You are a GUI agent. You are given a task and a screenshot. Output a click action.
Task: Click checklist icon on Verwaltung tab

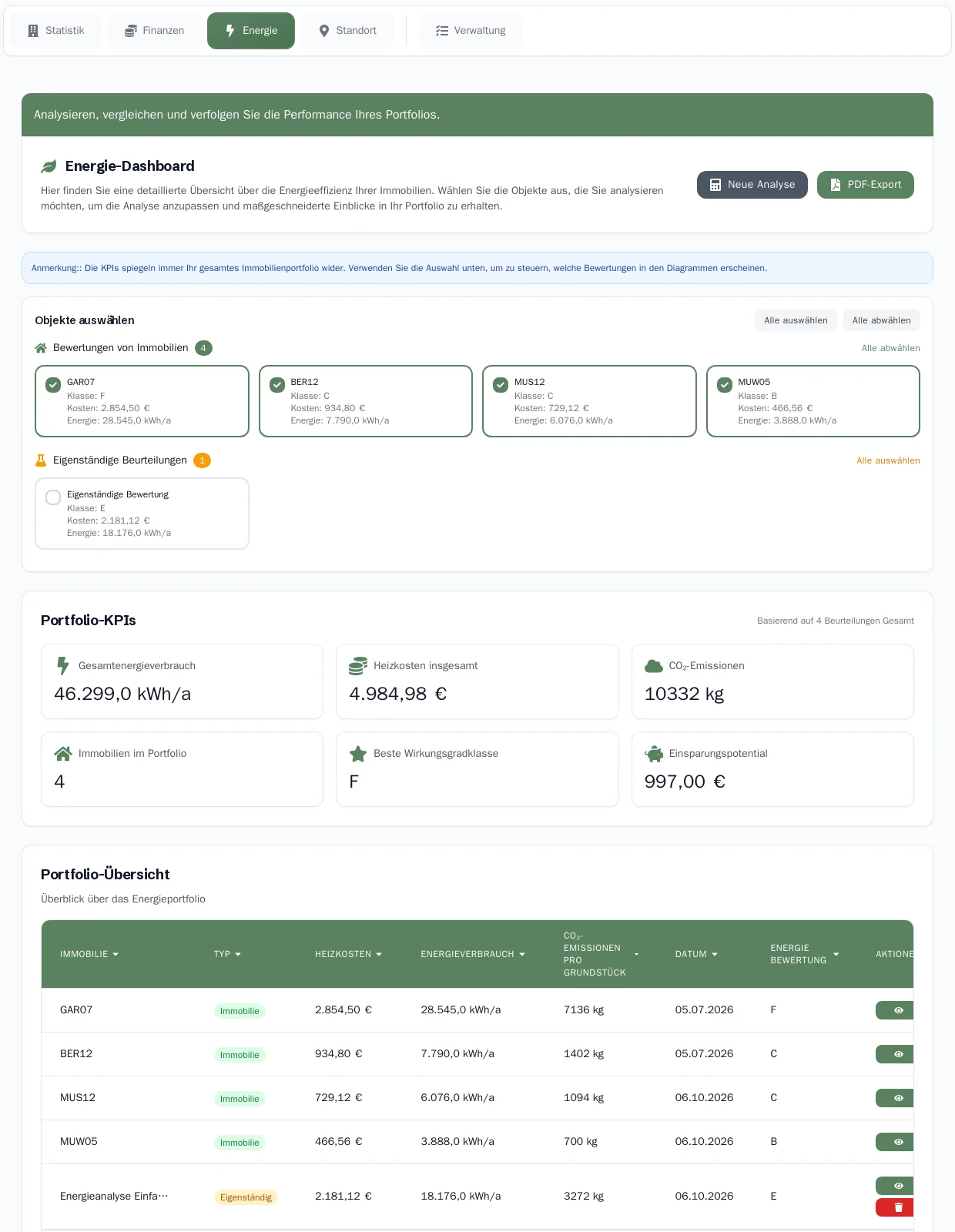point(442,31)
